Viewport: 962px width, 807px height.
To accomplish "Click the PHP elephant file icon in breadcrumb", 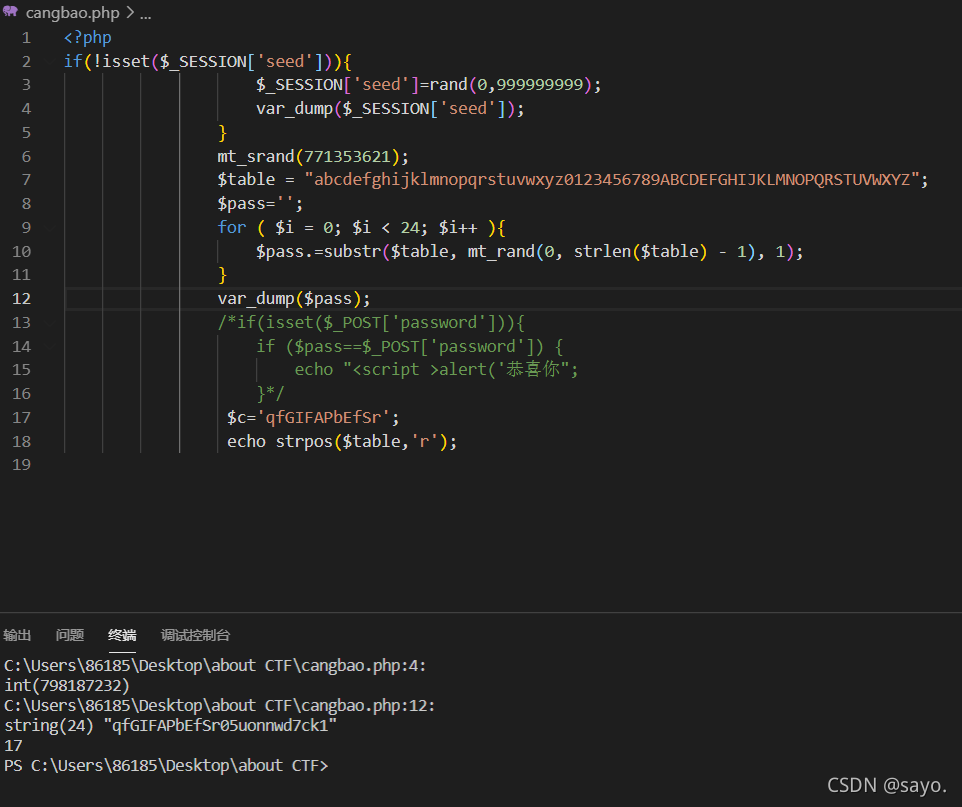I will click(10, 12).
